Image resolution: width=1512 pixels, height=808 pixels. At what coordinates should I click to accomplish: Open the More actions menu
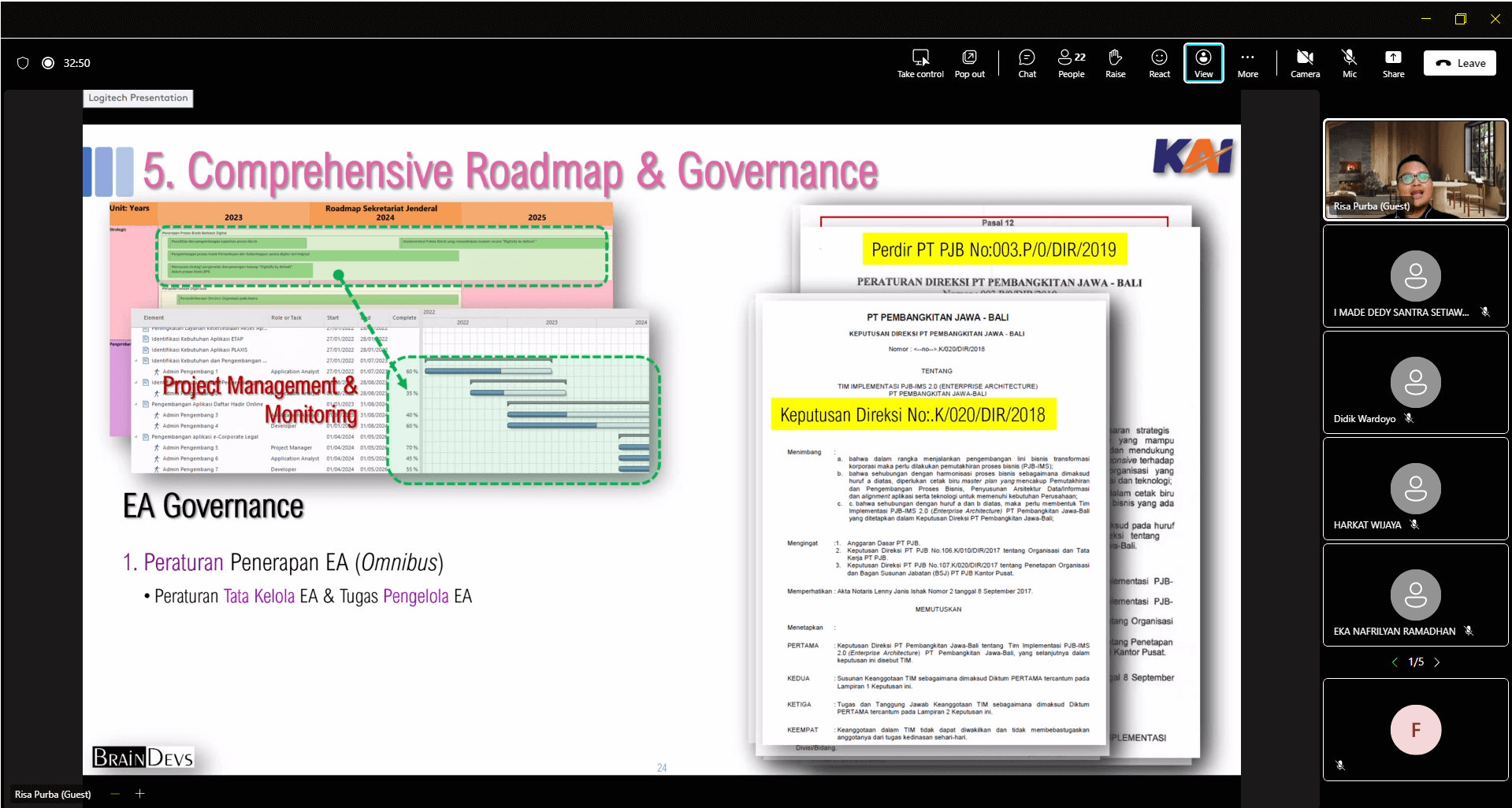[x=1248, y=63]
